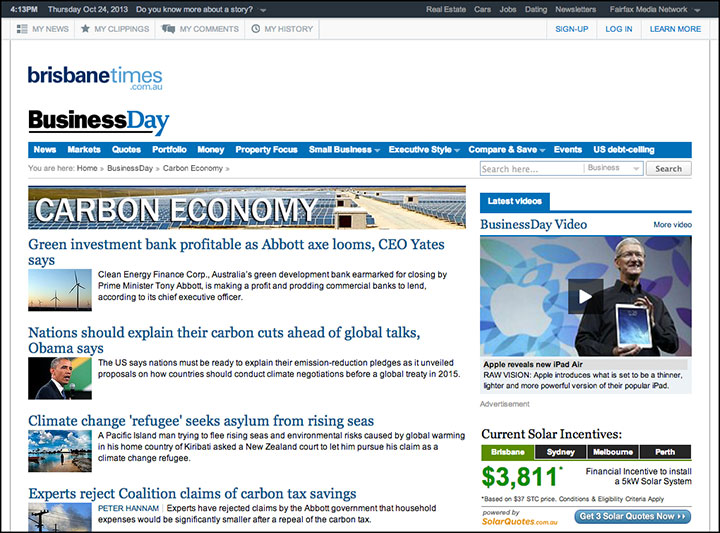Open the Markets menu item

coord(84,150)
